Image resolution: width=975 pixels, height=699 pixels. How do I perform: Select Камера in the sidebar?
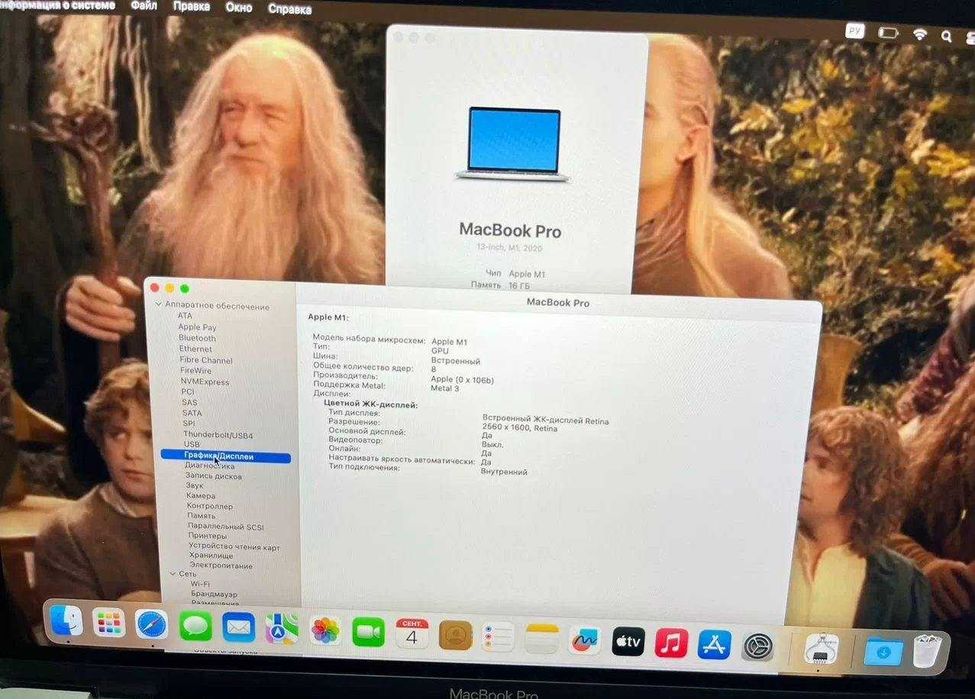point(201,496)
